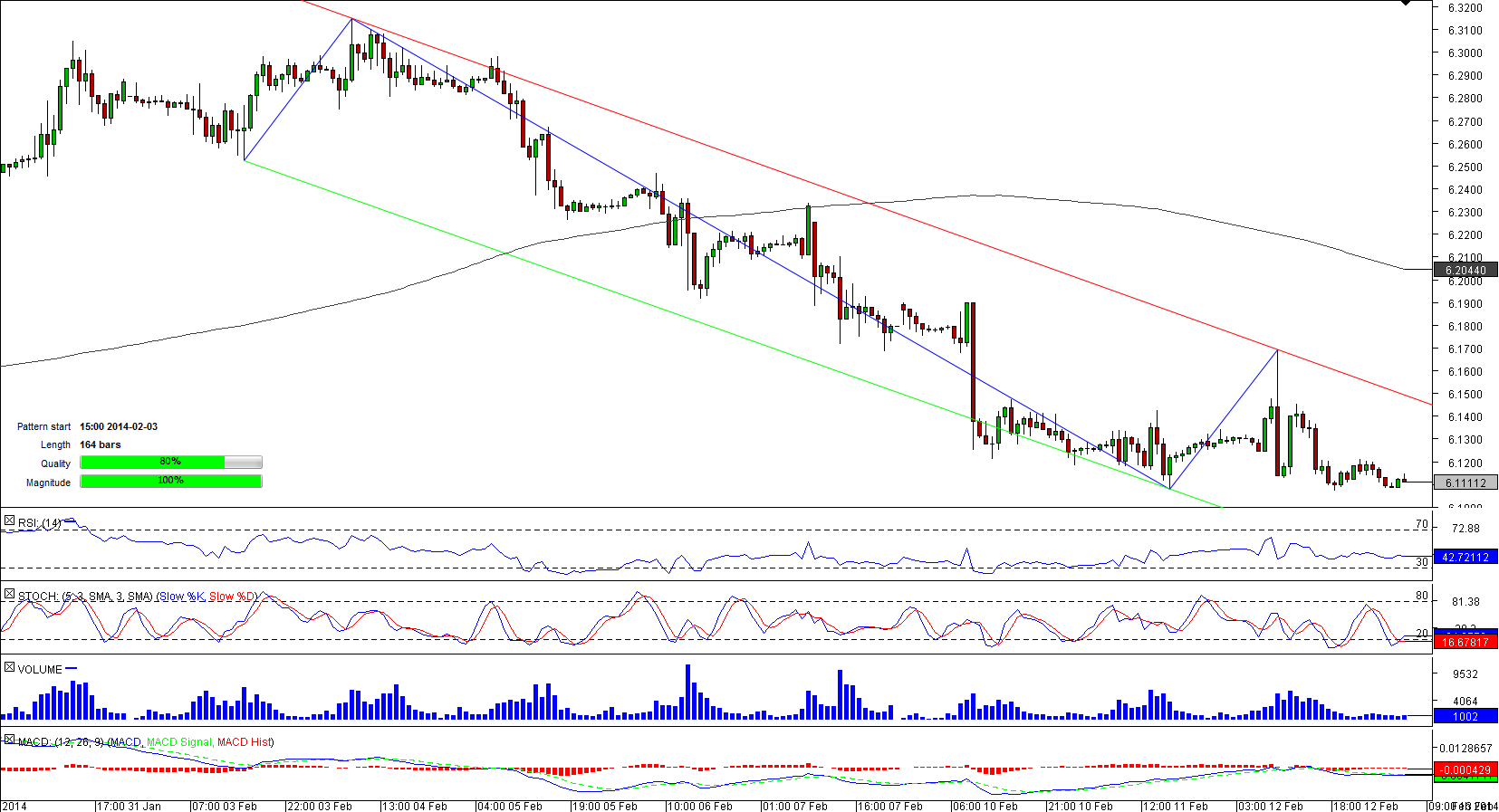Open the STOCH indicator parameters label
The height and width of the screenshot is (812, 1499).
pyautogui.click(x=85, y=597)
